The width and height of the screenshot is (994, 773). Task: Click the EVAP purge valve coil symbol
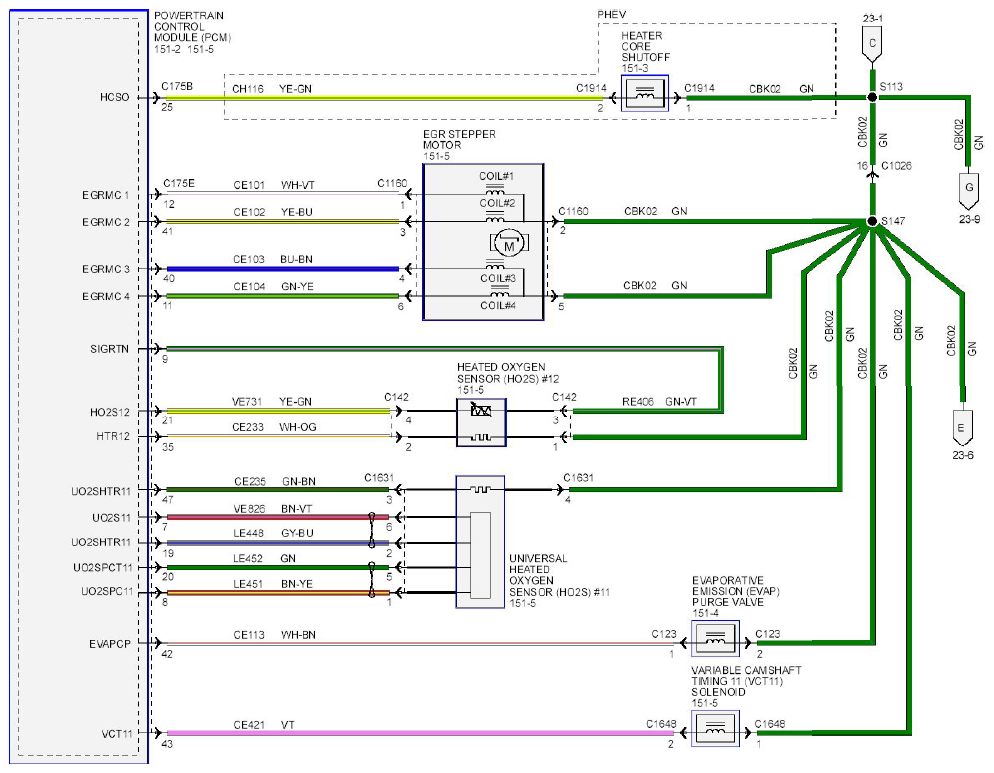715,639
